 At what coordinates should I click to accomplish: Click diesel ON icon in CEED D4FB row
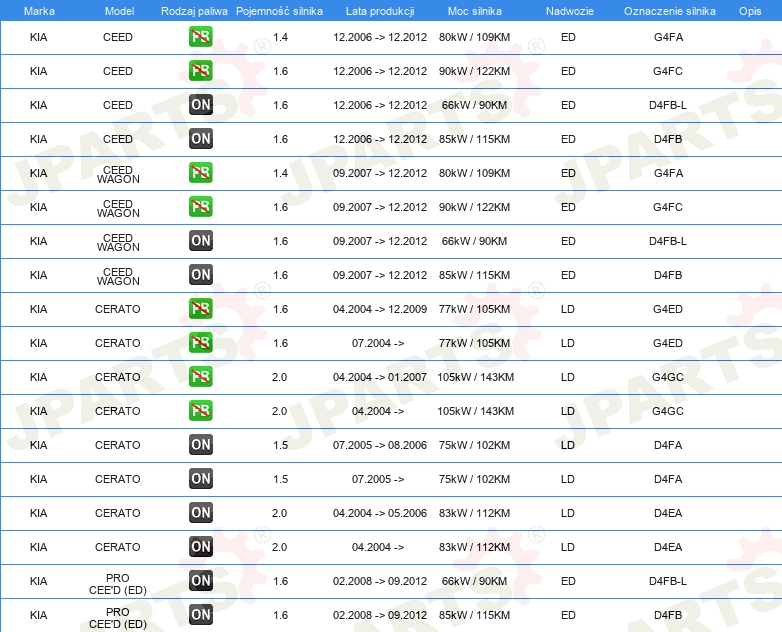200,138
